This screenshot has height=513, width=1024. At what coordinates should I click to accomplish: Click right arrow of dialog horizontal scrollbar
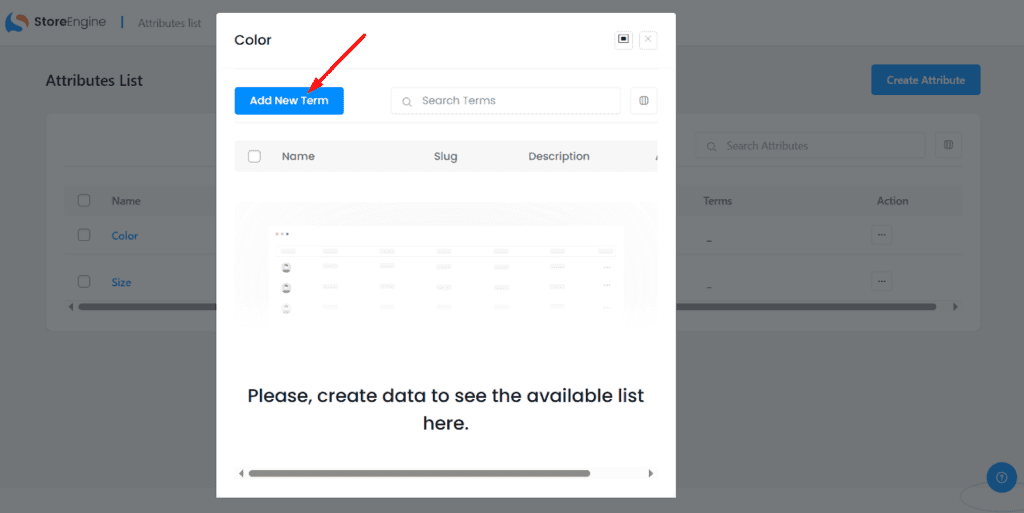(651, 473)
